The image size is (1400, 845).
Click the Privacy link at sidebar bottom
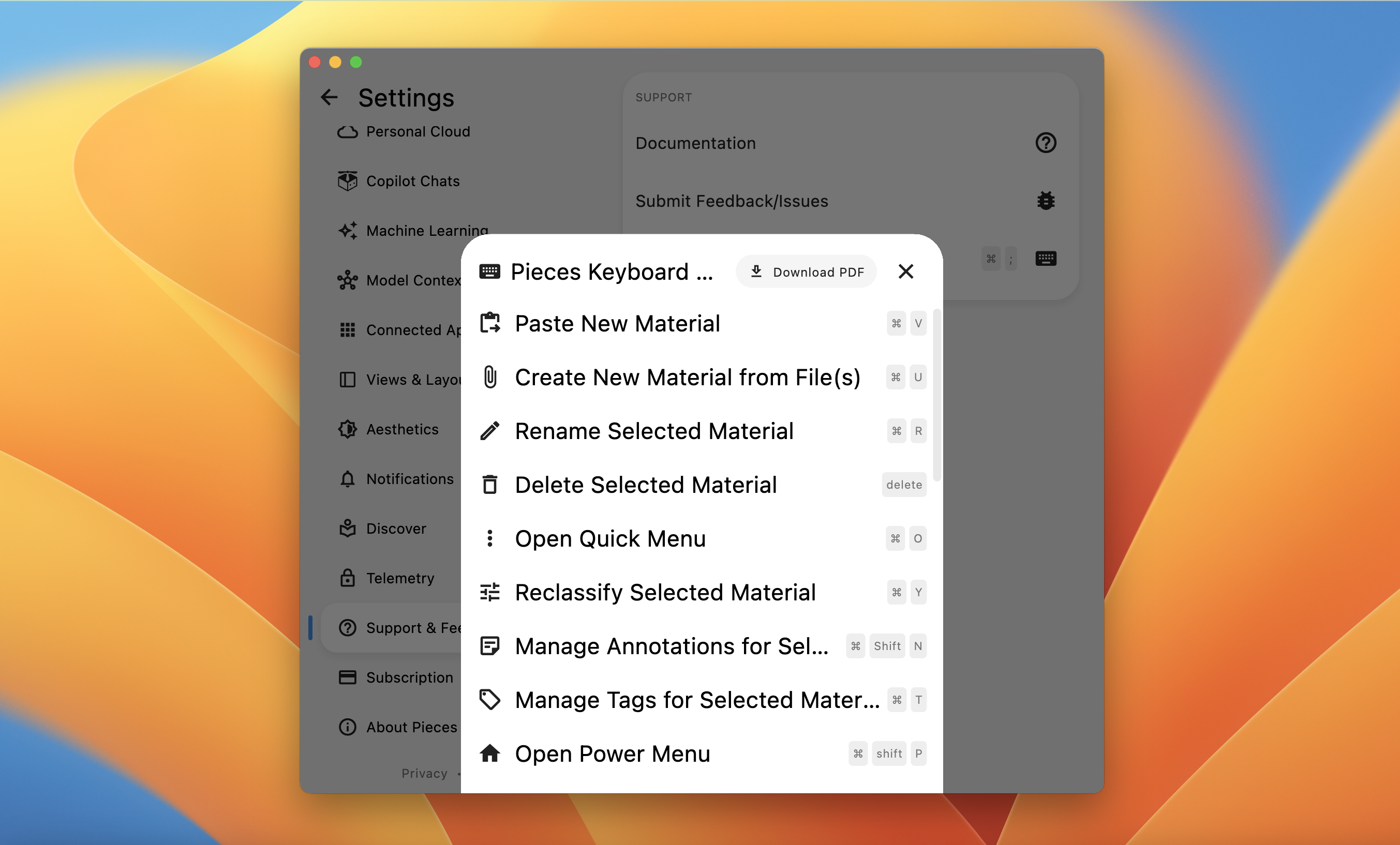point(424,774)
